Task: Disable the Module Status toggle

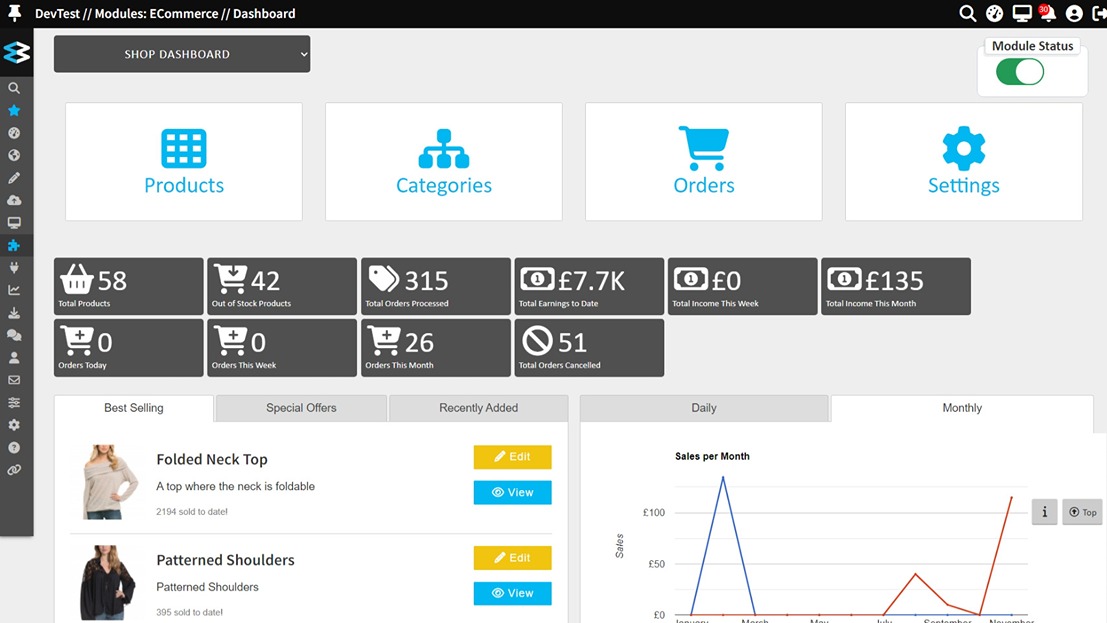Action: click(1019, 72)
